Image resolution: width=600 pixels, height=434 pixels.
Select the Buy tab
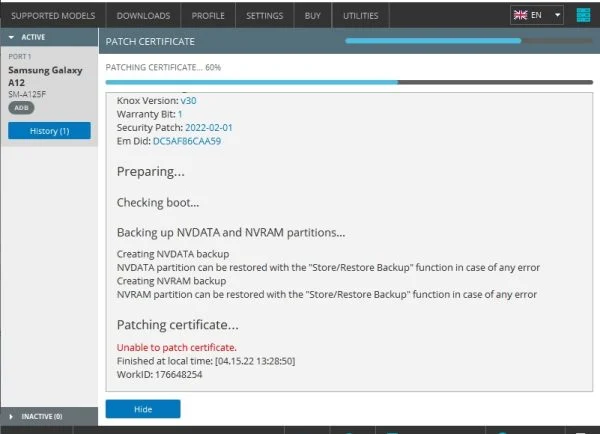(x=312, y=16)
